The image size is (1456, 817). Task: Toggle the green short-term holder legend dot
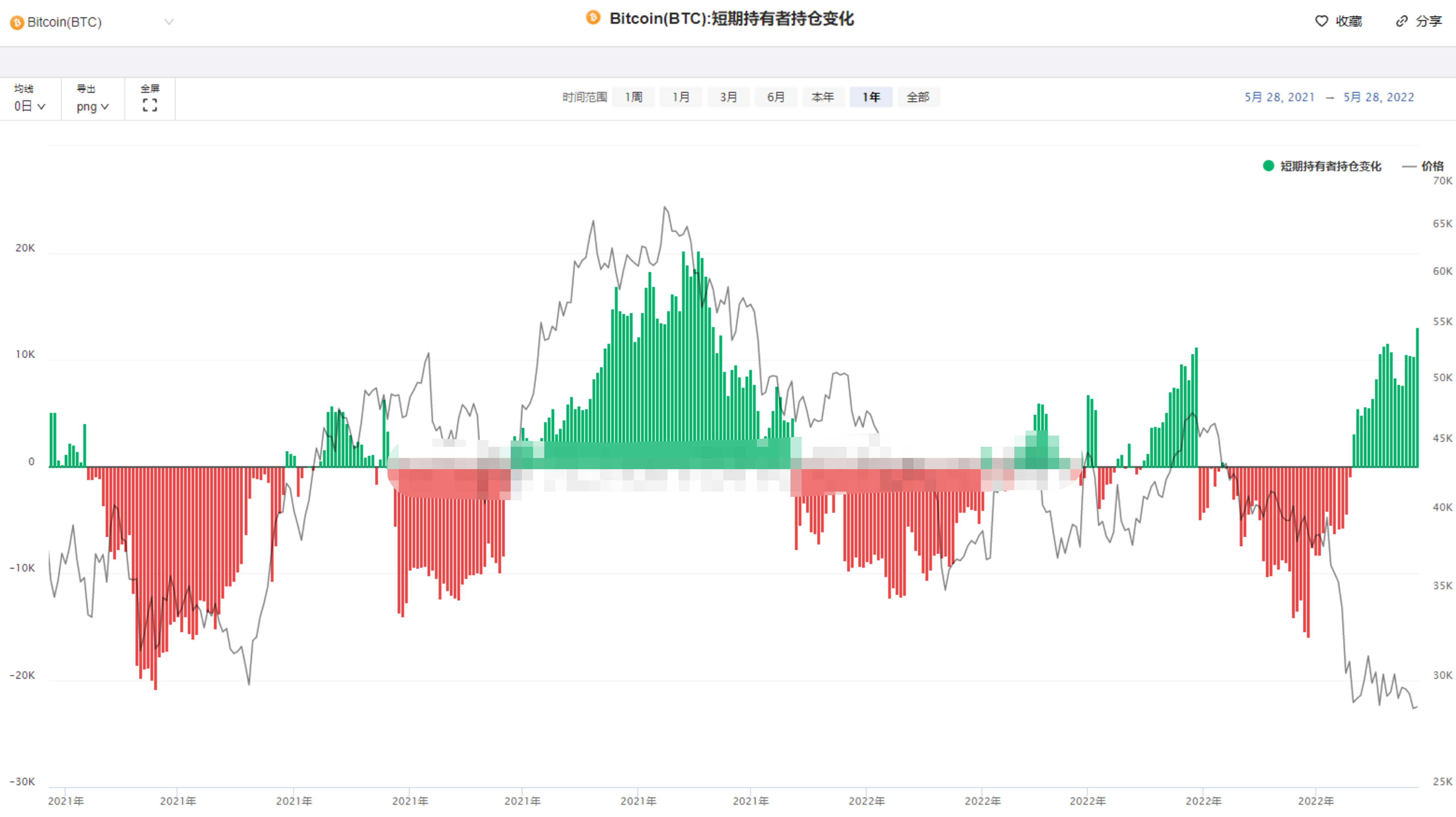tap(1268, 166)
